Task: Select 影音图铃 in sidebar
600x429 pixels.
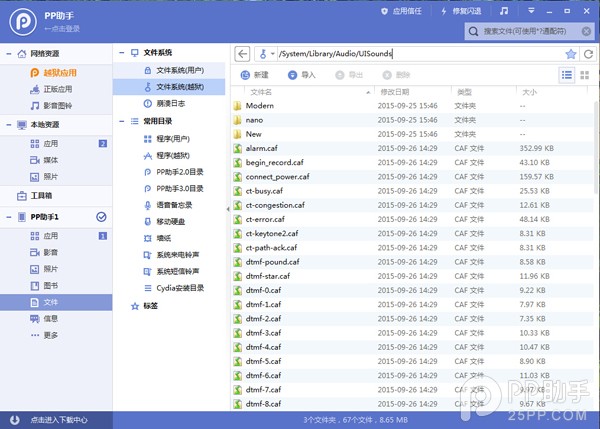Action: pyautogui.click(x=56, y=106)
